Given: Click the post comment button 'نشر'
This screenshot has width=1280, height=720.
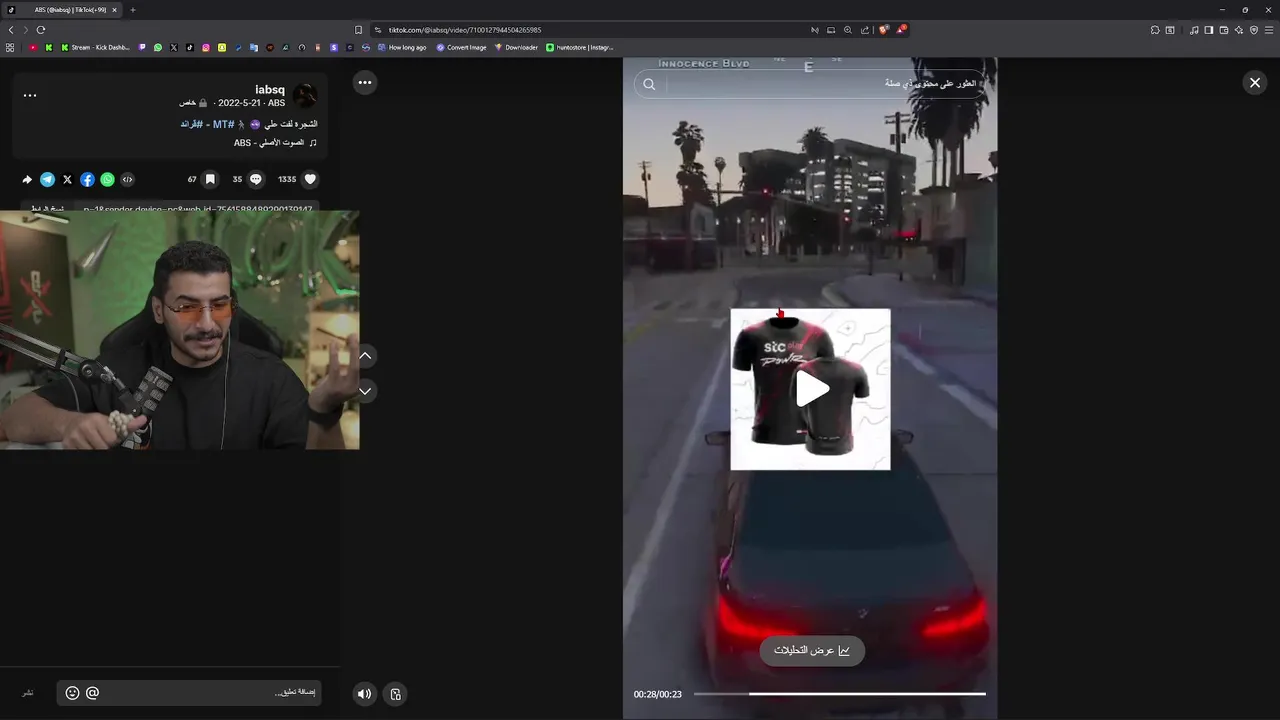Looking at the screenshot, I should point(28,692).
